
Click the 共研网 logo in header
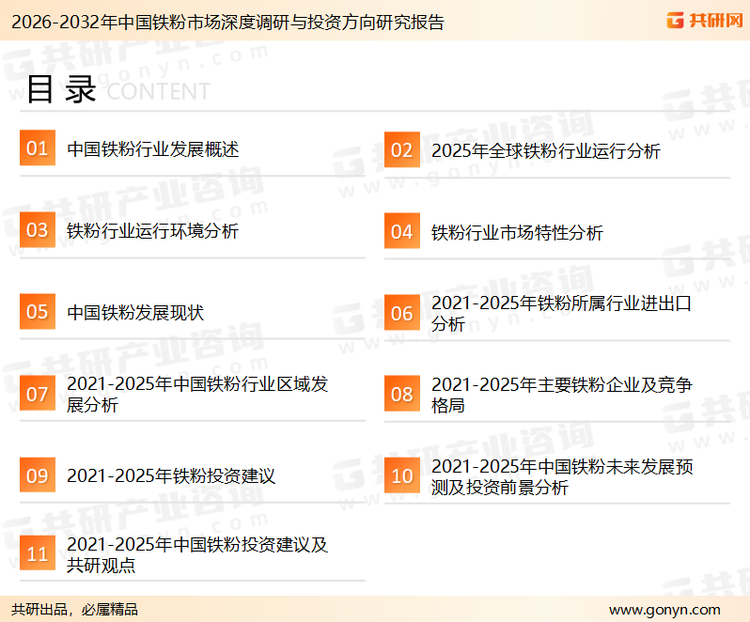[705, 20]
